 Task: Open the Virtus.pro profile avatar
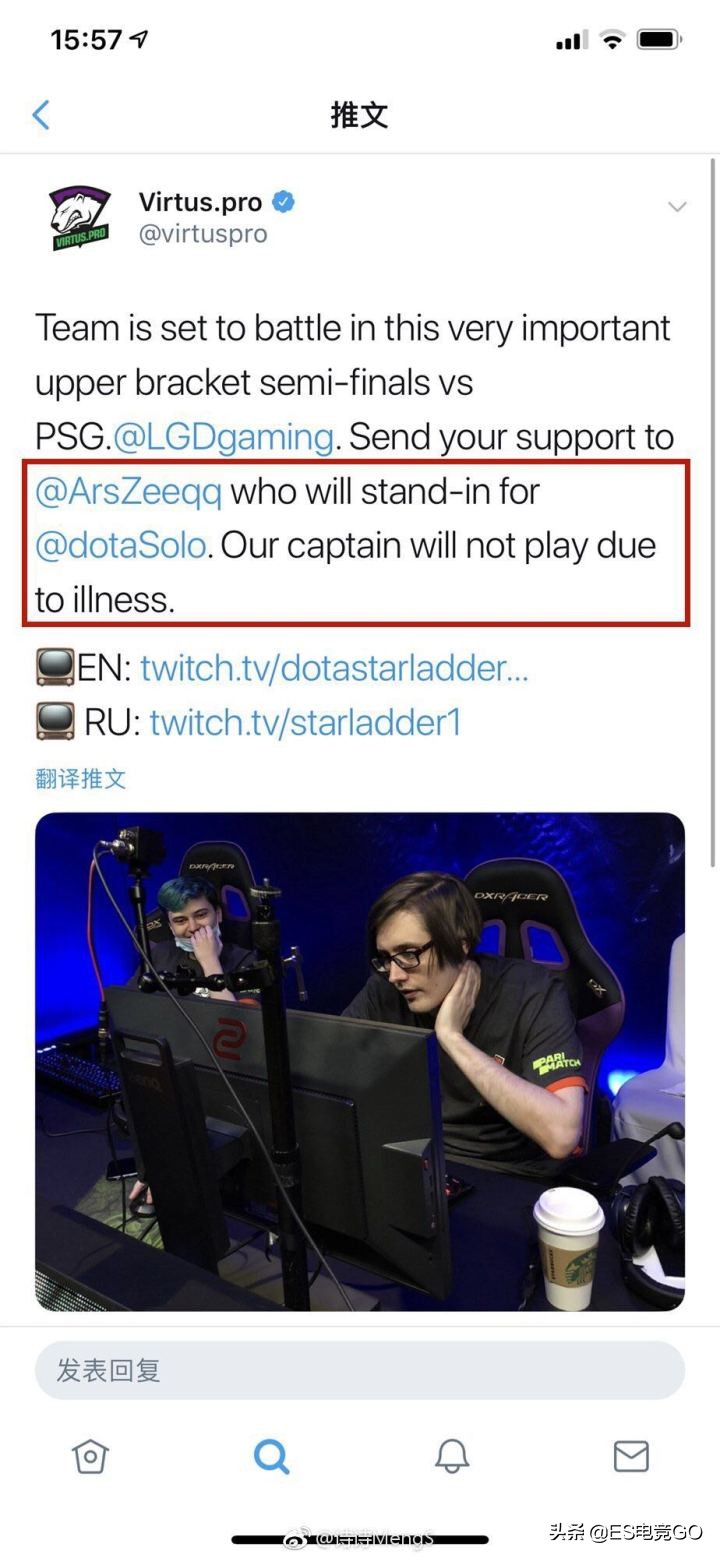[80, 217]
